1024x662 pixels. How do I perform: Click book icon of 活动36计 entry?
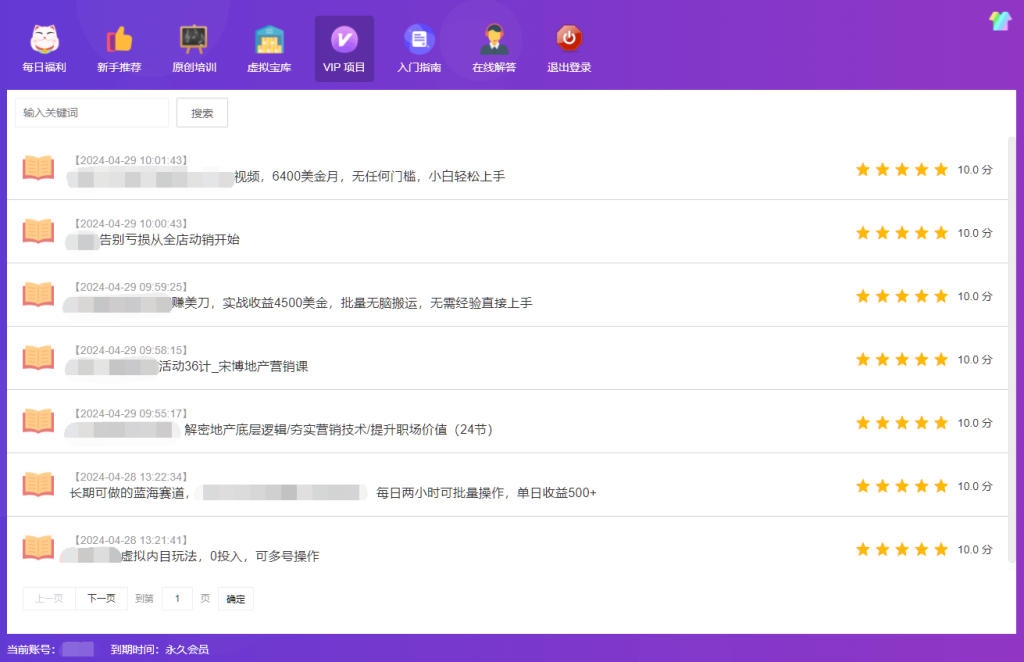pyautogui.click(x=39, y=358)
